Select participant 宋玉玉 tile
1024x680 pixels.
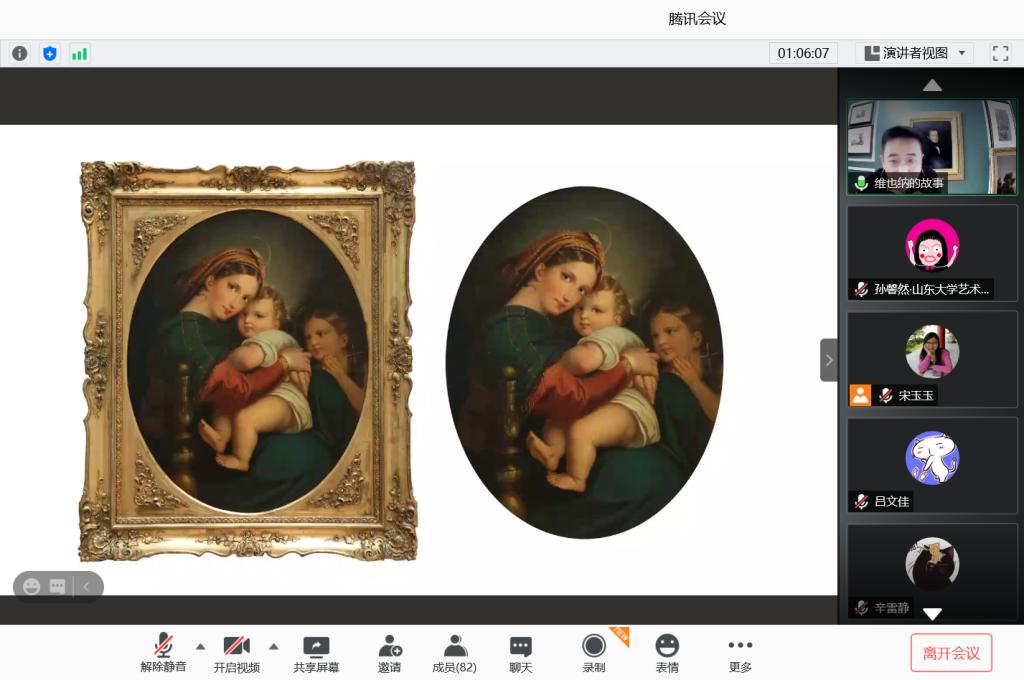point(932,360)
